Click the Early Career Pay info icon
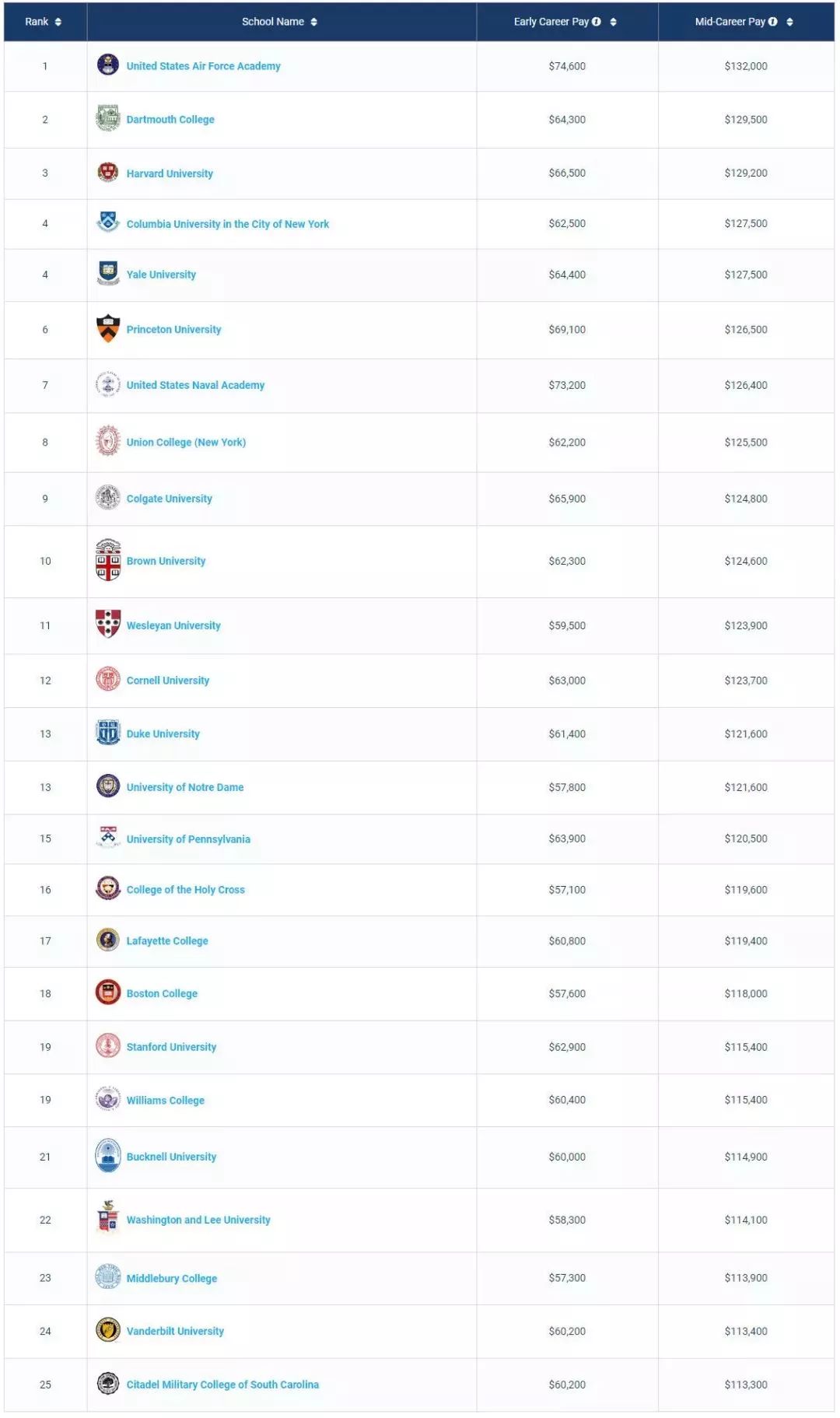The width and height of the screenshot is (840, 1418). coord(597,22)
